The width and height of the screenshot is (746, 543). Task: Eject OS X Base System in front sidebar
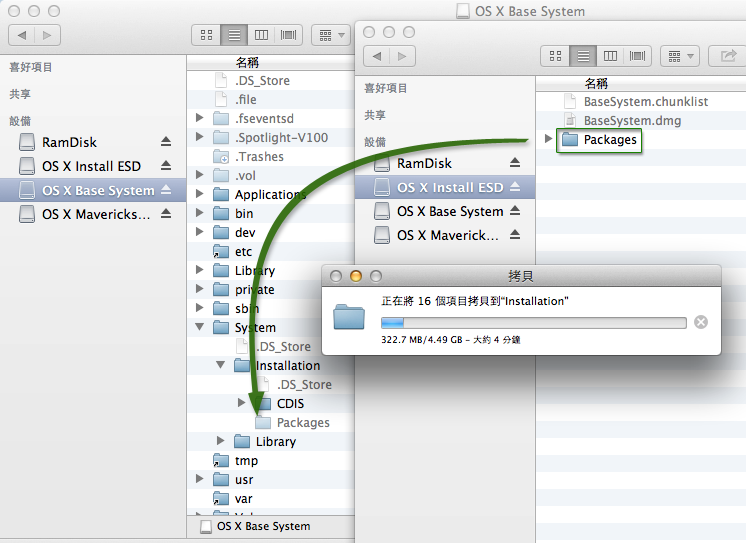point(515,210)
